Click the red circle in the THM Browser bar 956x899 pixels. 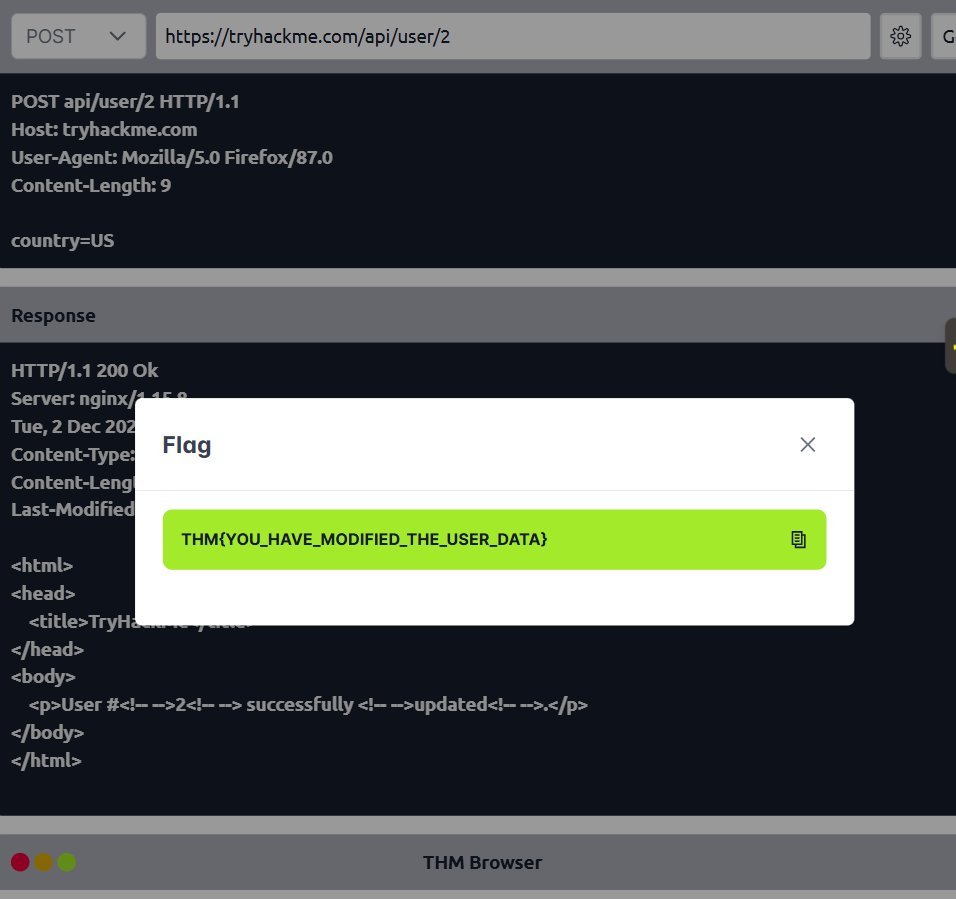click(x=19, y=861)
